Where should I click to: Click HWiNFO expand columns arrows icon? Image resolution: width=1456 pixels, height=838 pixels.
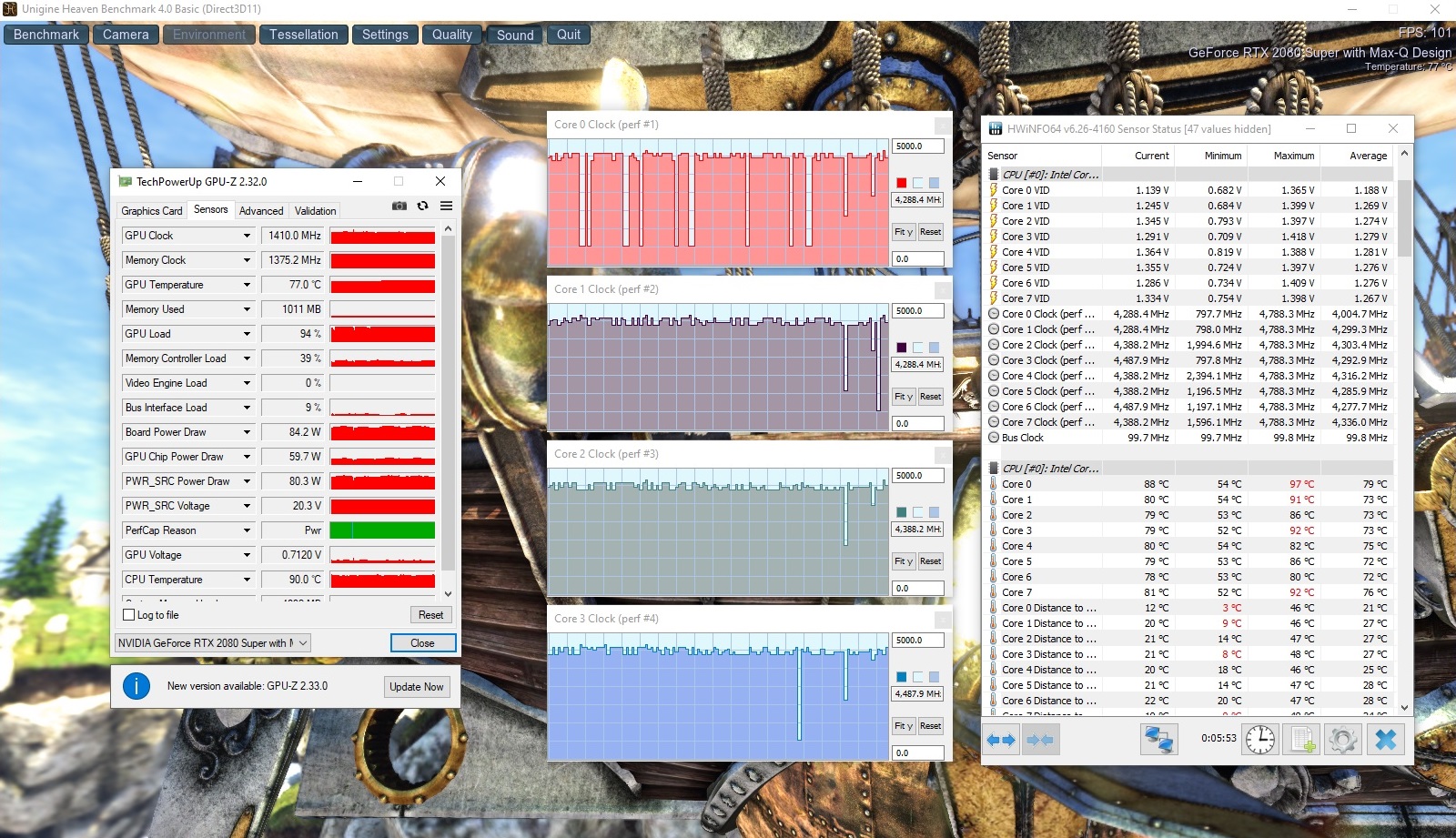coord(1001,740)
